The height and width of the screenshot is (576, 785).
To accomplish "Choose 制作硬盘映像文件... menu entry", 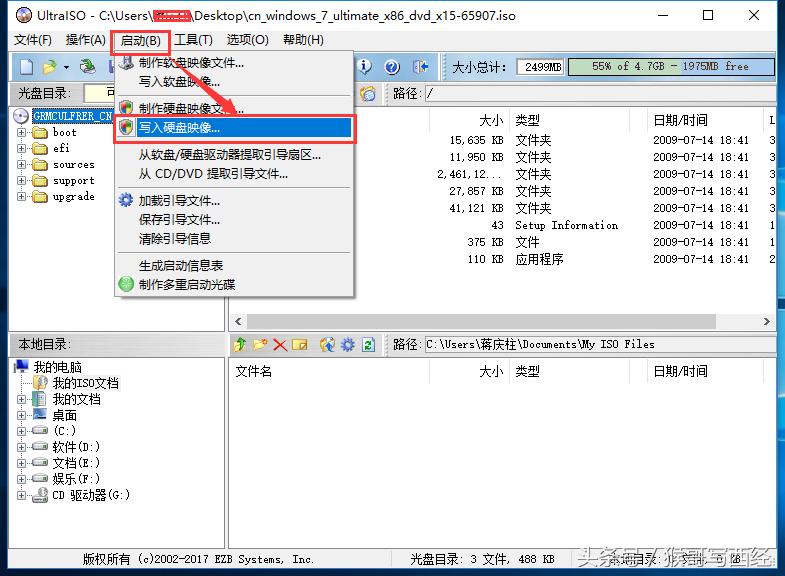I will (x=234, y=108).
